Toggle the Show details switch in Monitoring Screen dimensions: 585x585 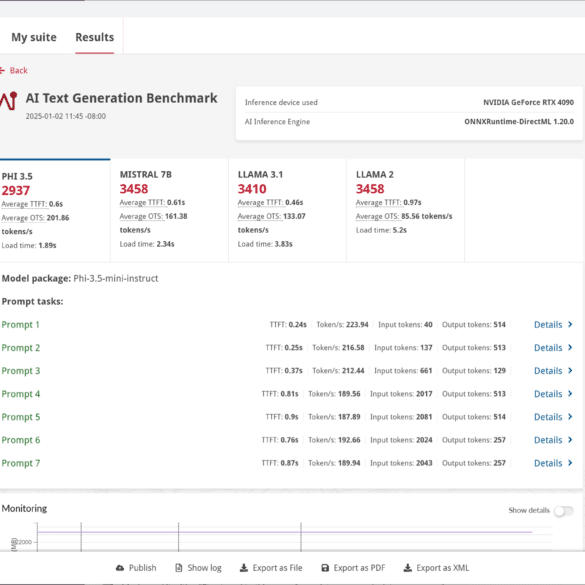(x=563, y=511)
